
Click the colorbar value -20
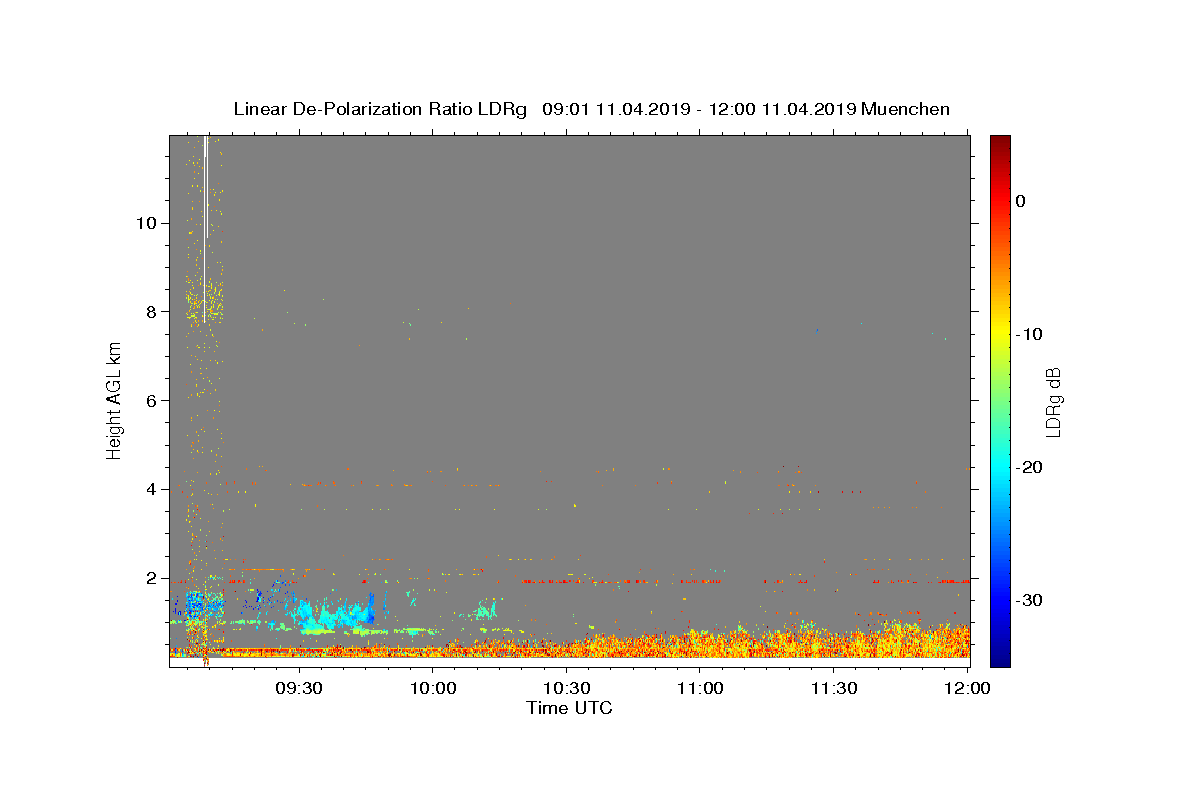coord(1030,467)
